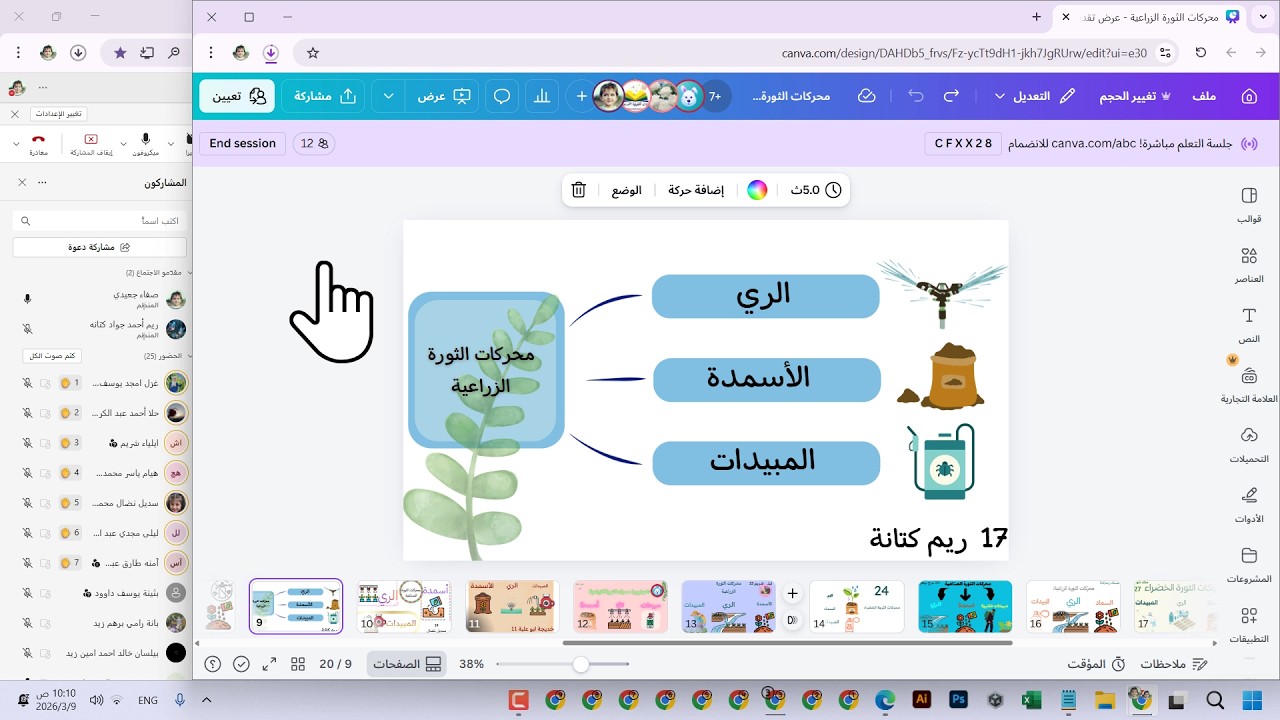Open the عرض present dropdown arrow
1280x720 pixels.
(x=388, y=96)
